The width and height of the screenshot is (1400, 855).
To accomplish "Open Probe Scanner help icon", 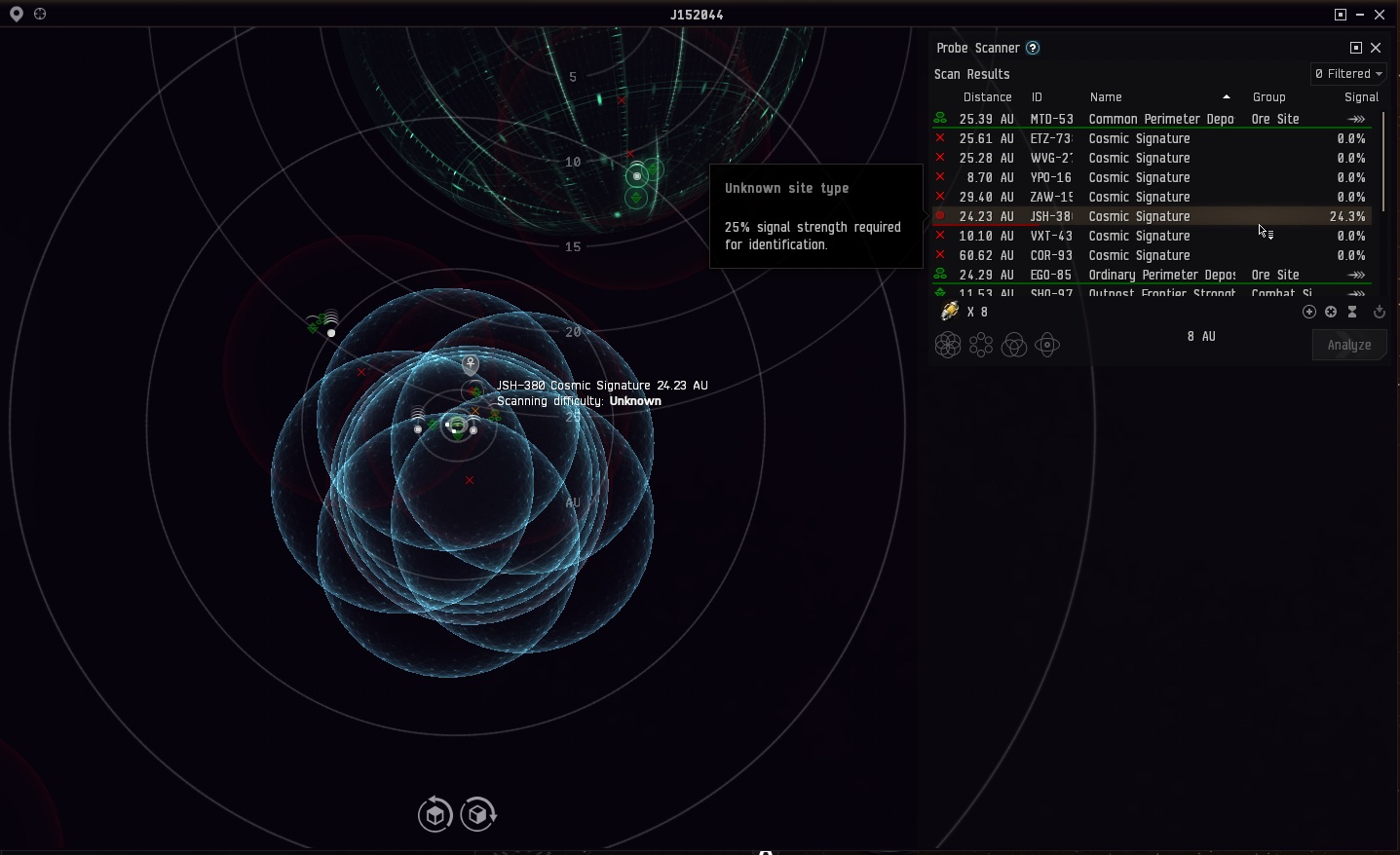I will pos(1033,48).
